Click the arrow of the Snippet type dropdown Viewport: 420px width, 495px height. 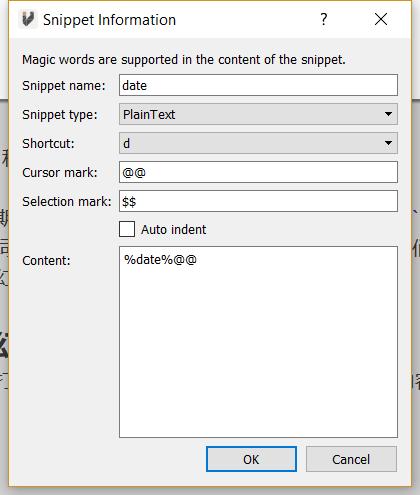pos(388,114)
